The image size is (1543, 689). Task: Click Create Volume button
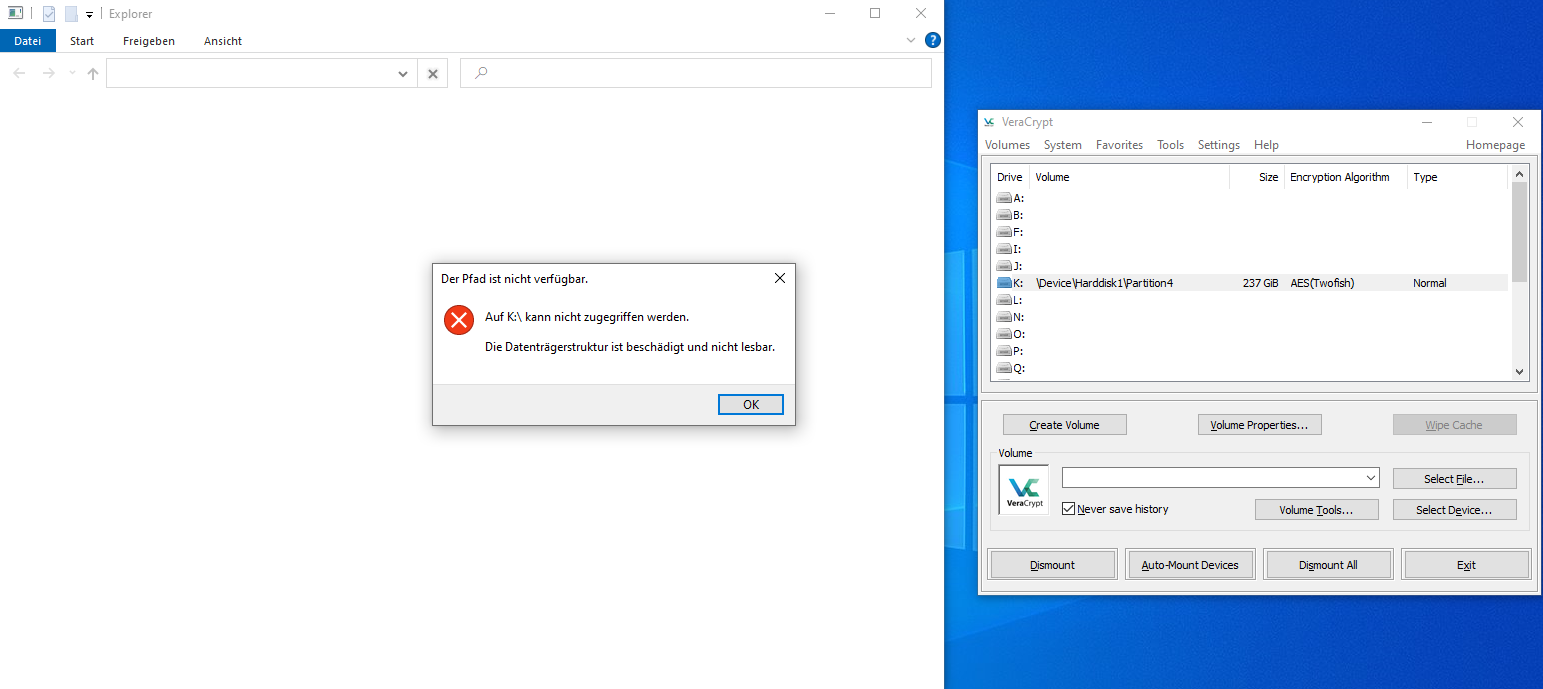click(1064, 425)
